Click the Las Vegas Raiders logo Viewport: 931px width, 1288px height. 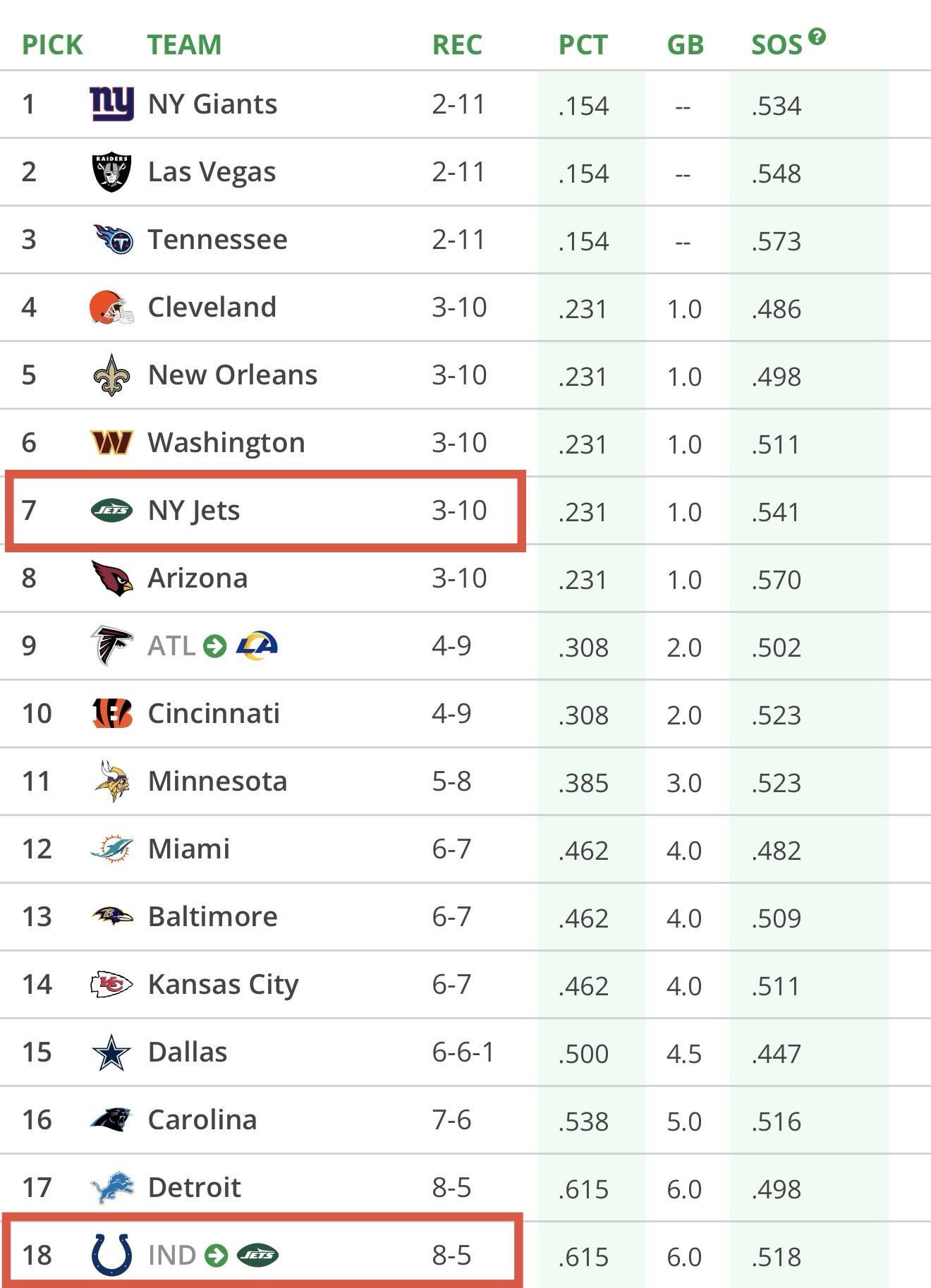(111, 172)
